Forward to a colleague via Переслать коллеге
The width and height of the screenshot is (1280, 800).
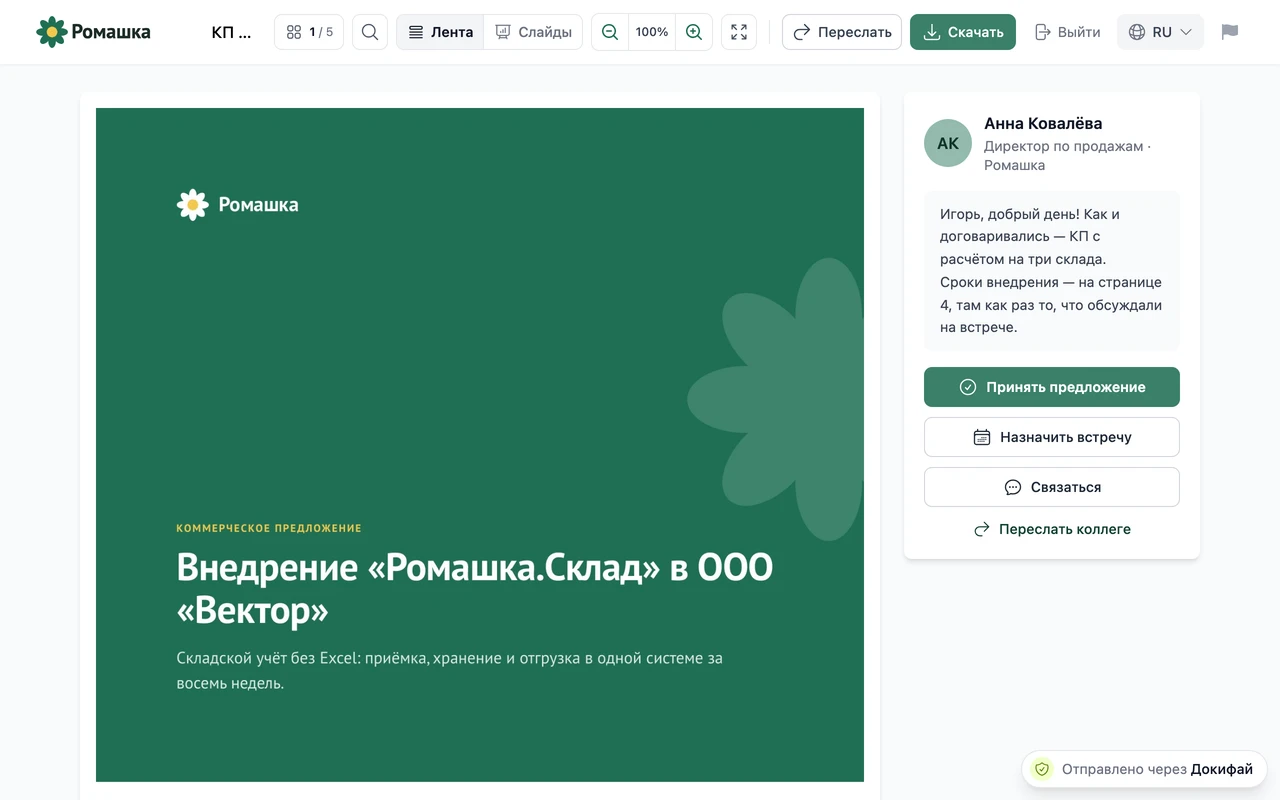[x=1052, y=529]
